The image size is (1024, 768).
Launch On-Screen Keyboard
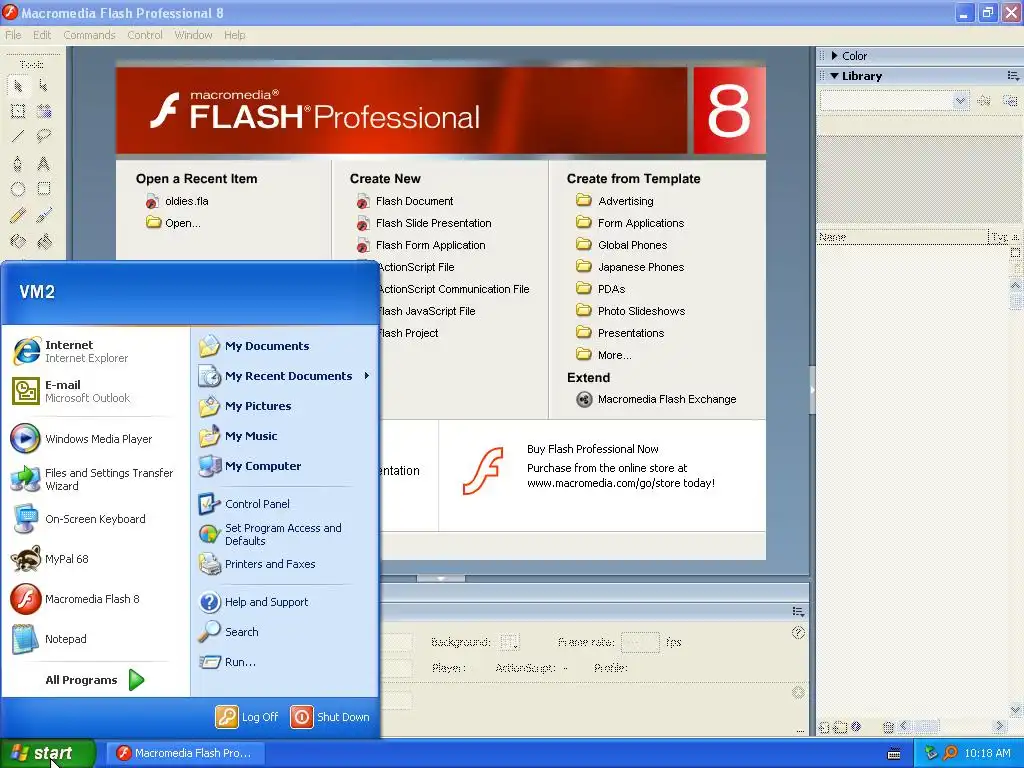click(95, 519)
